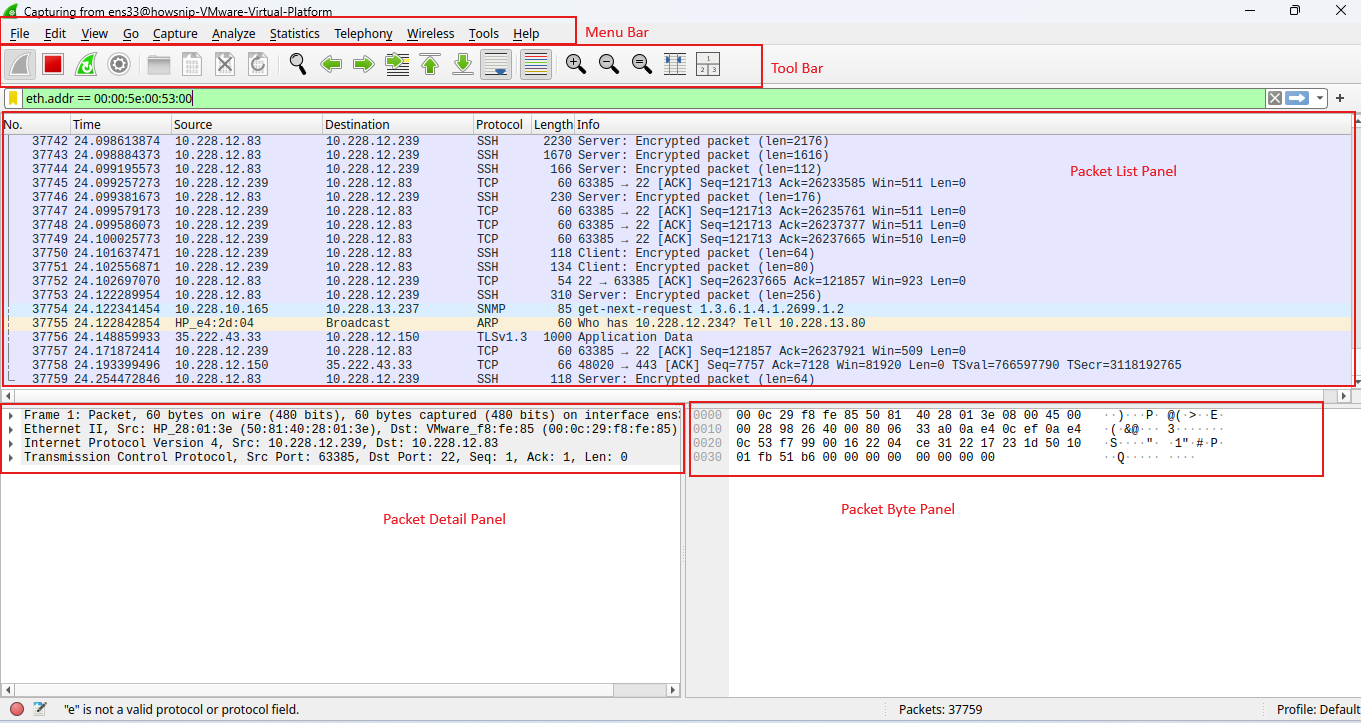Go to previous packet green left arrow
1361x723 pixels.
[x=331, y=65]
